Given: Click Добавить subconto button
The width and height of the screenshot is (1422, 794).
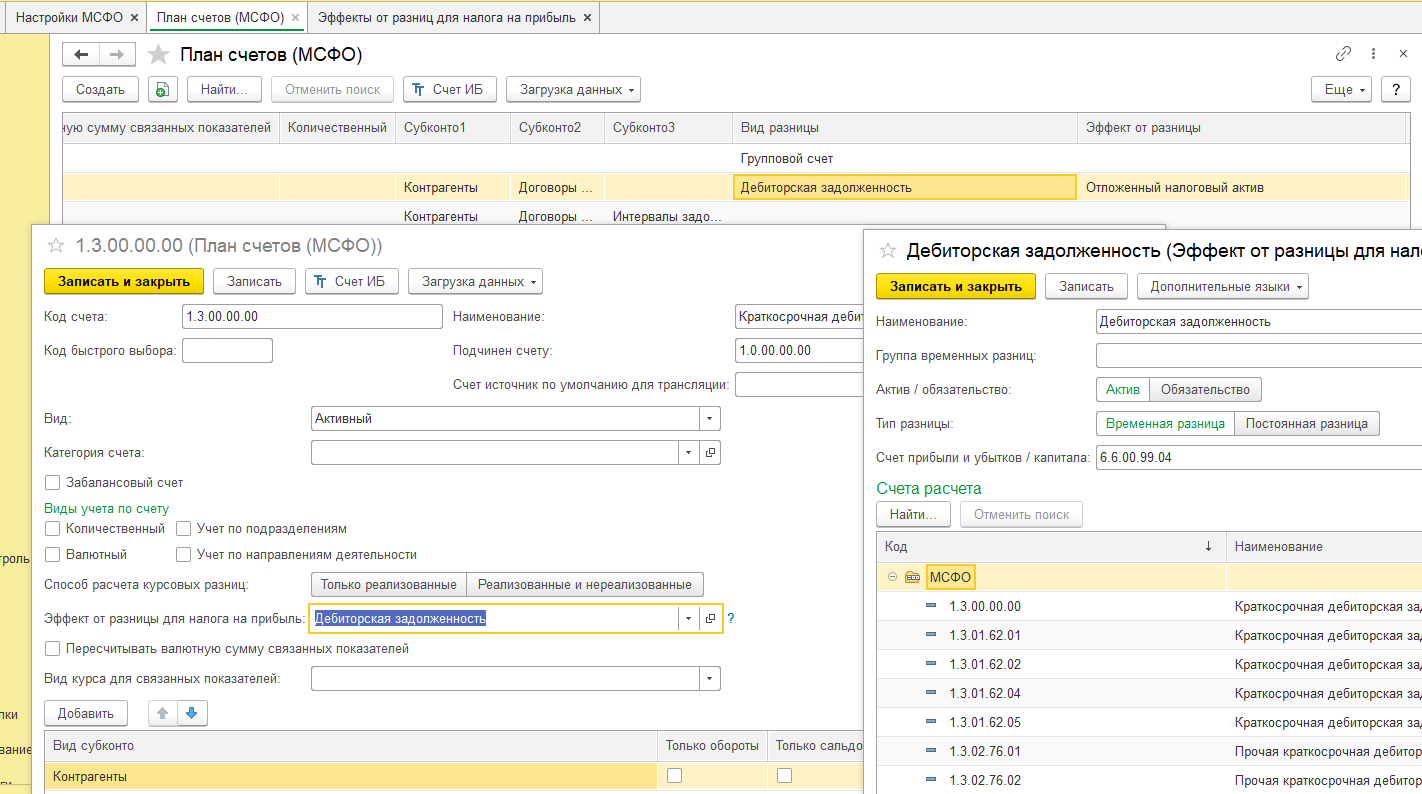Looking at the screenshot, I should 86,713.
